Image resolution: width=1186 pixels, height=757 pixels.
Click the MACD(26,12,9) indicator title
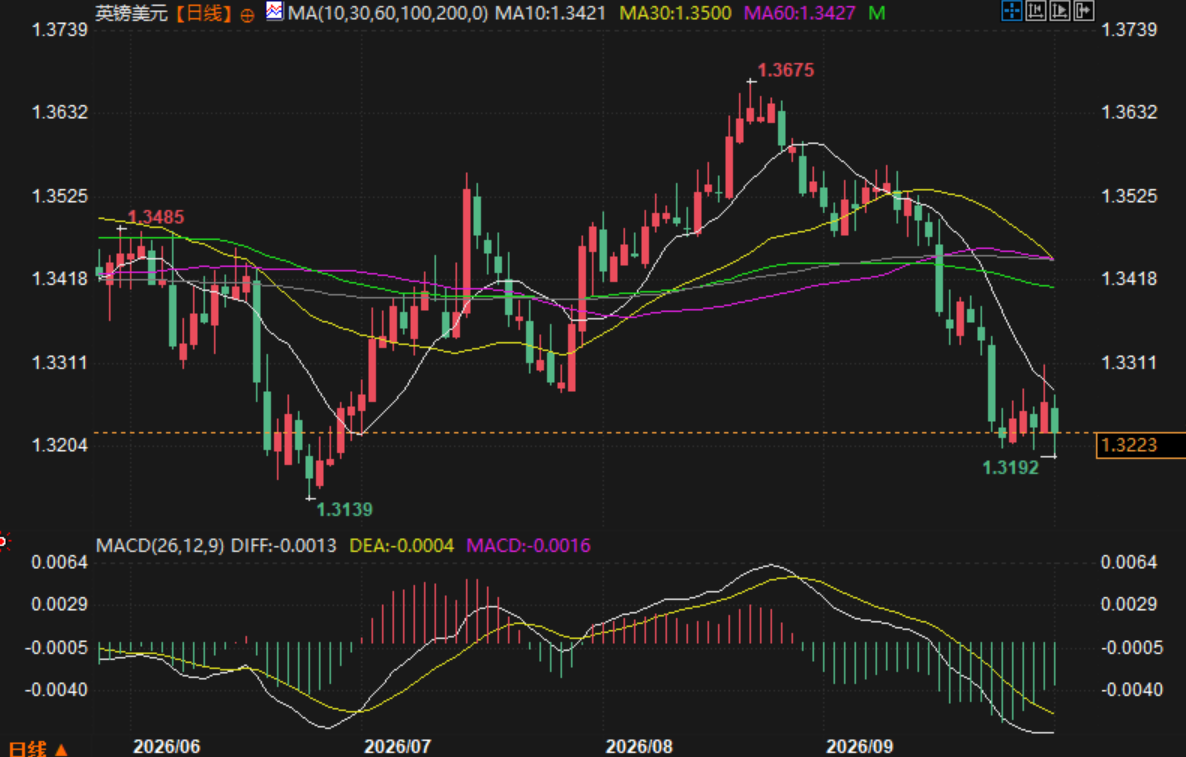[160, 545]
